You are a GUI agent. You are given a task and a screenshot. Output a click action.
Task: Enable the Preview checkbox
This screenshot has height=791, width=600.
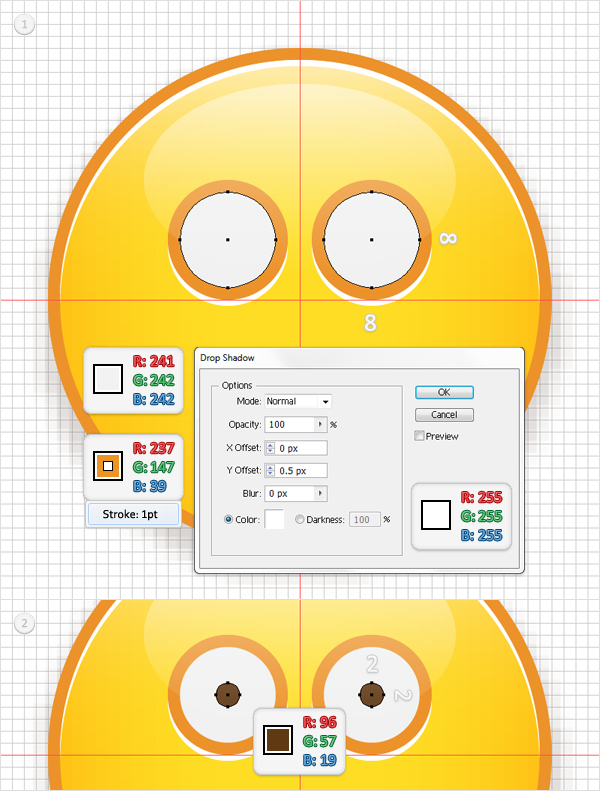click(x=419, y=436)
